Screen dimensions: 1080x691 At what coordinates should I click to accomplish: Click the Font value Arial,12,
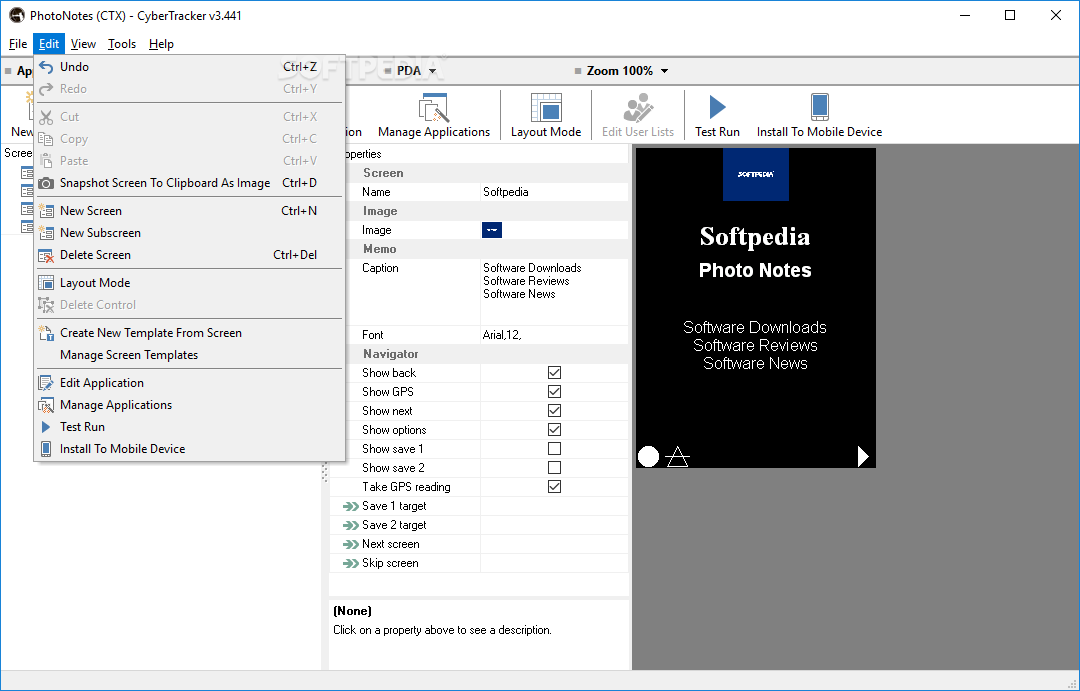(x=554, y=335)
